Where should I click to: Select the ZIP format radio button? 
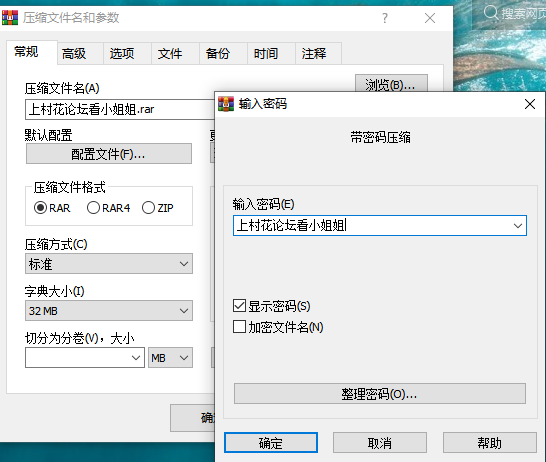148,208
